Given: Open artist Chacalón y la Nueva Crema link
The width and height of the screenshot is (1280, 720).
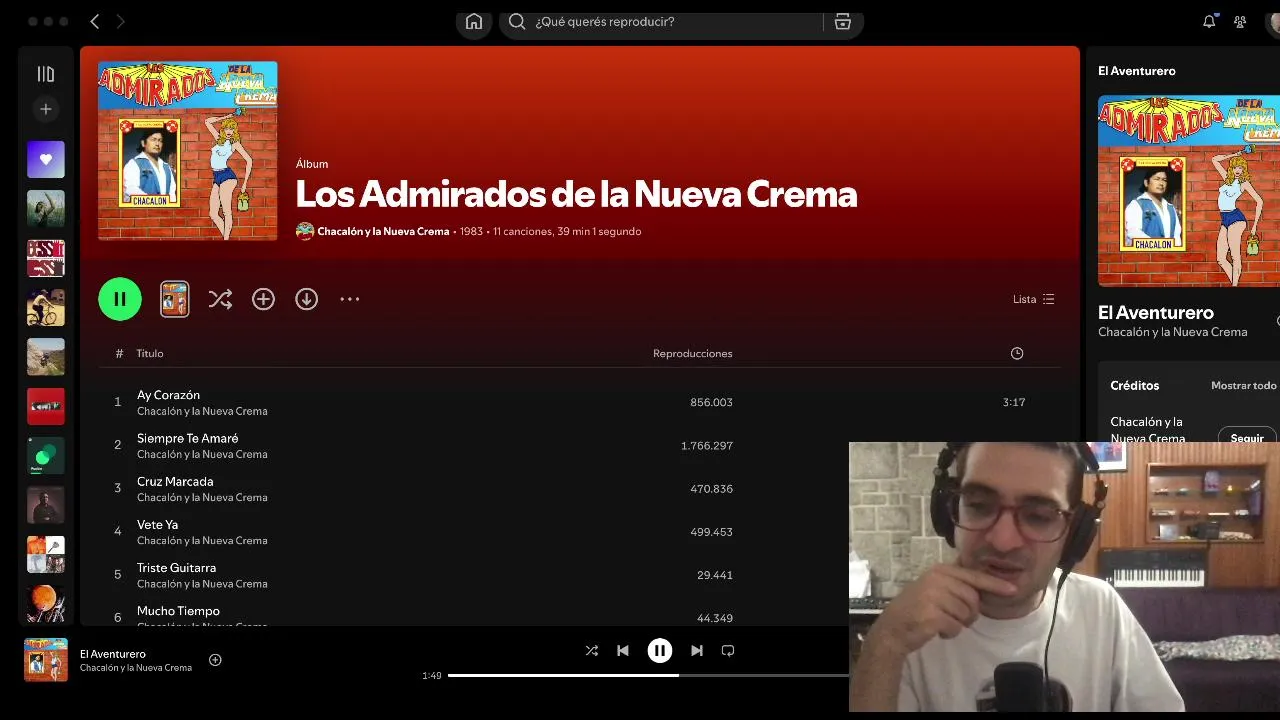Looking at the screenshot, I should point(383,231).
